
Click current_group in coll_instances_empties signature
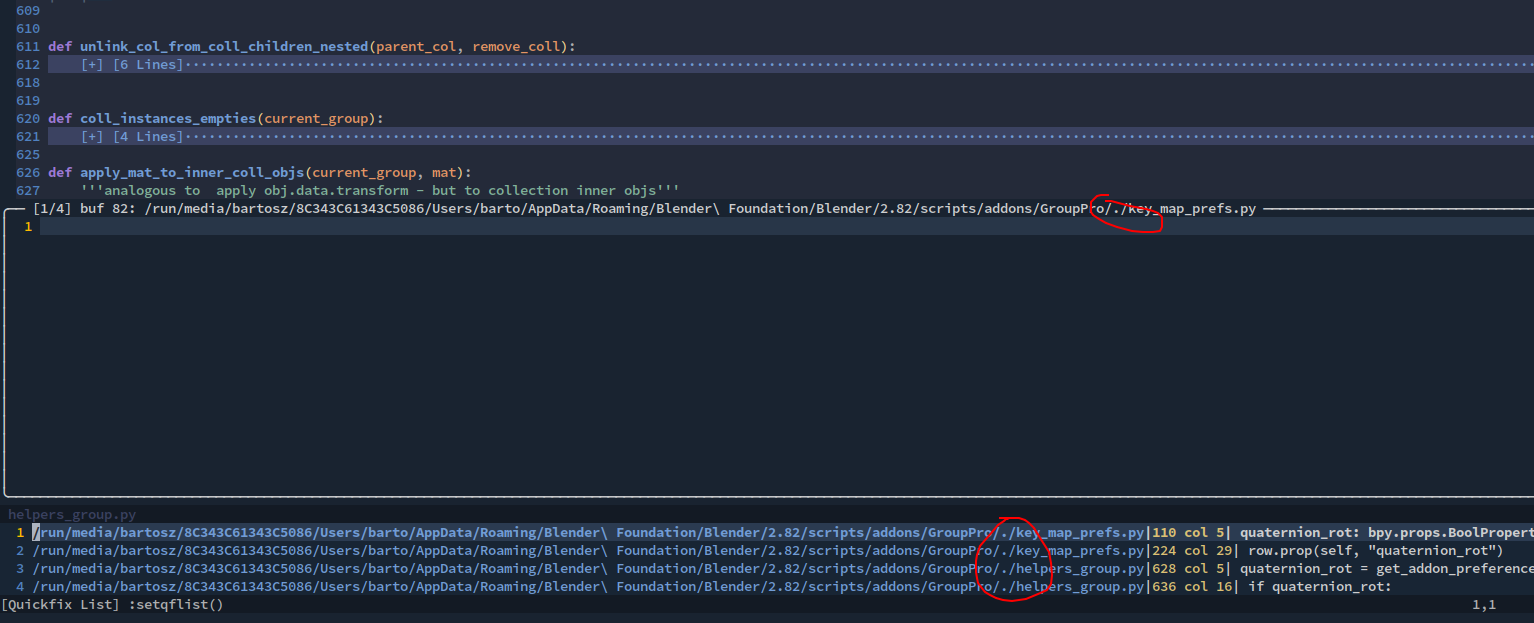[316, 119]
